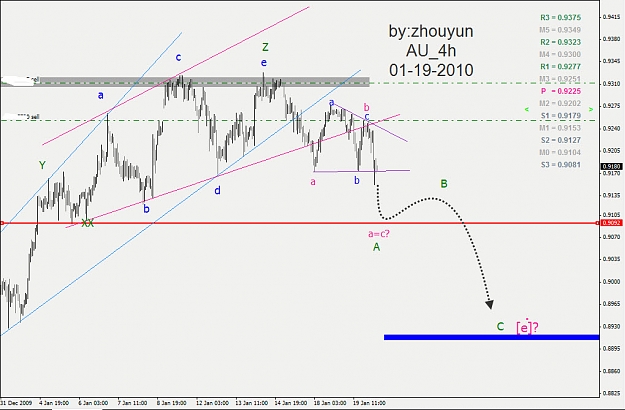625x410 pixels.
Task: Click the green left arrow beside M2
Action: pyautogui.click(x=527, y=109)
